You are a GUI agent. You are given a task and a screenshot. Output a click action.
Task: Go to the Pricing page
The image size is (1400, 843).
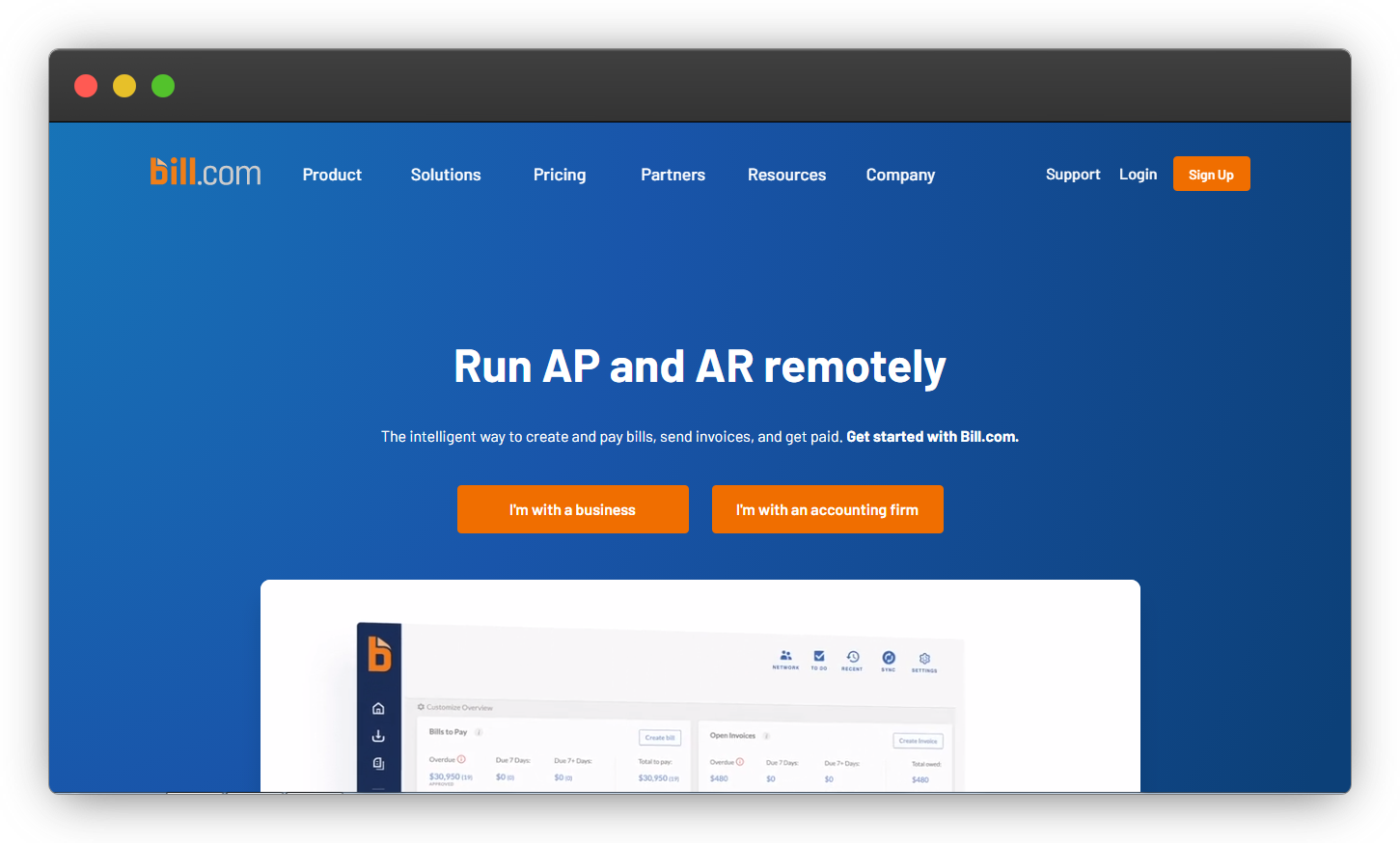tap(560, 175)
